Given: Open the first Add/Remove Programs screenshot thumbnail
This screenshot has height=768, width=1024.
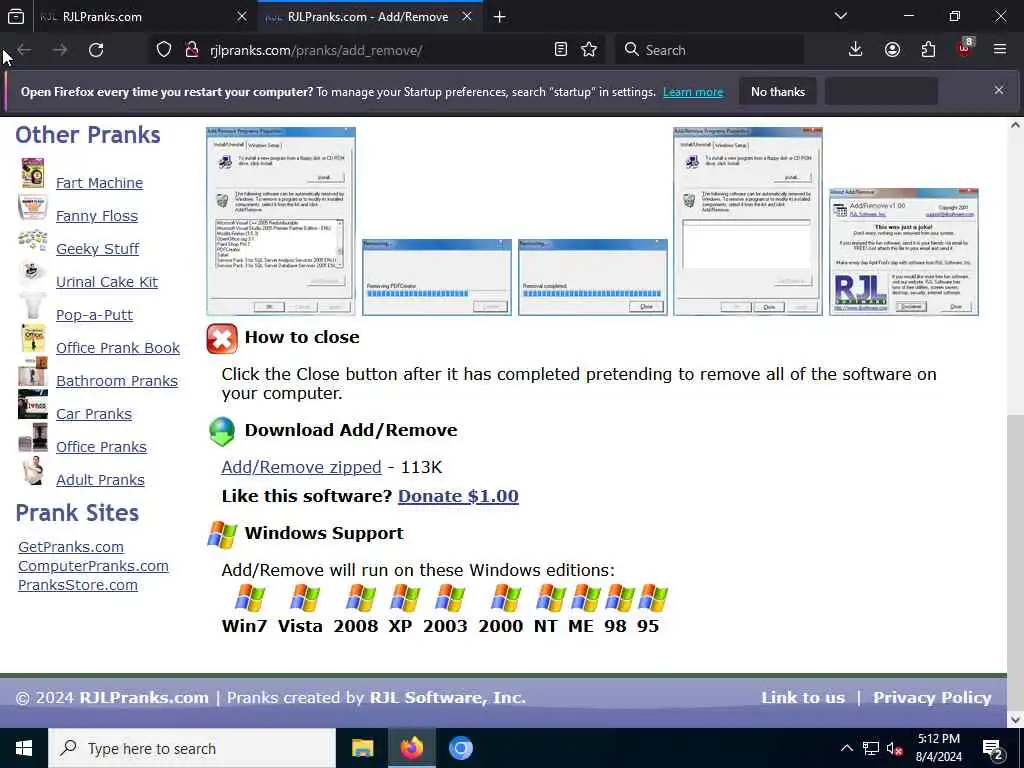Looking at the screenshot, I should (281, 221).
